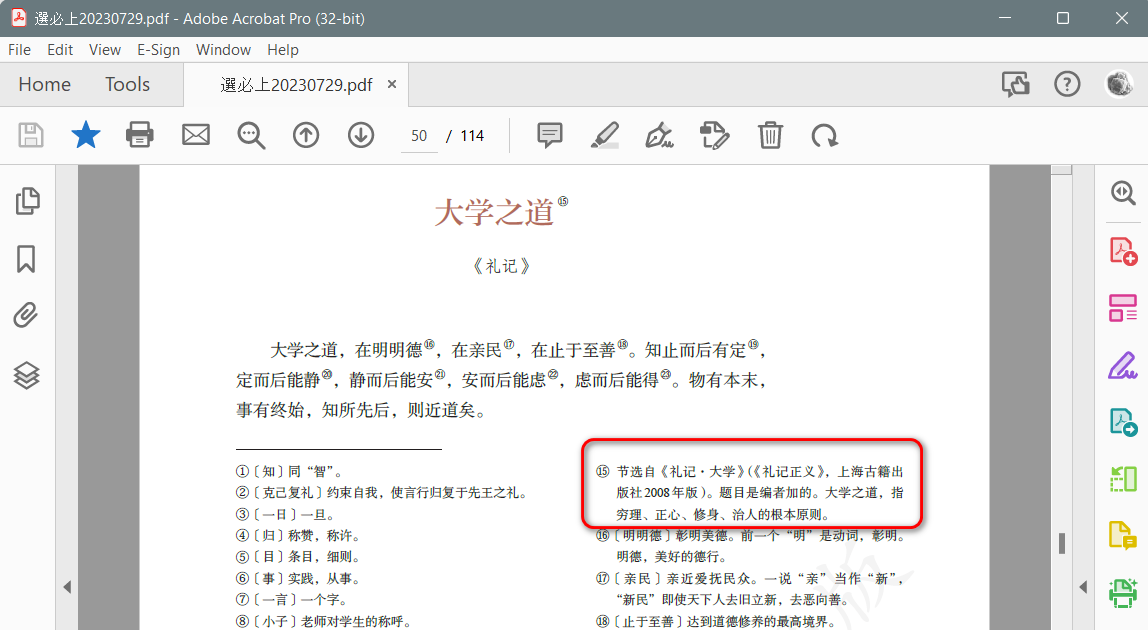Open the E-Sign menu
Image resolution: width=1148 pixels, height=630 pixels.
point(158,50)
